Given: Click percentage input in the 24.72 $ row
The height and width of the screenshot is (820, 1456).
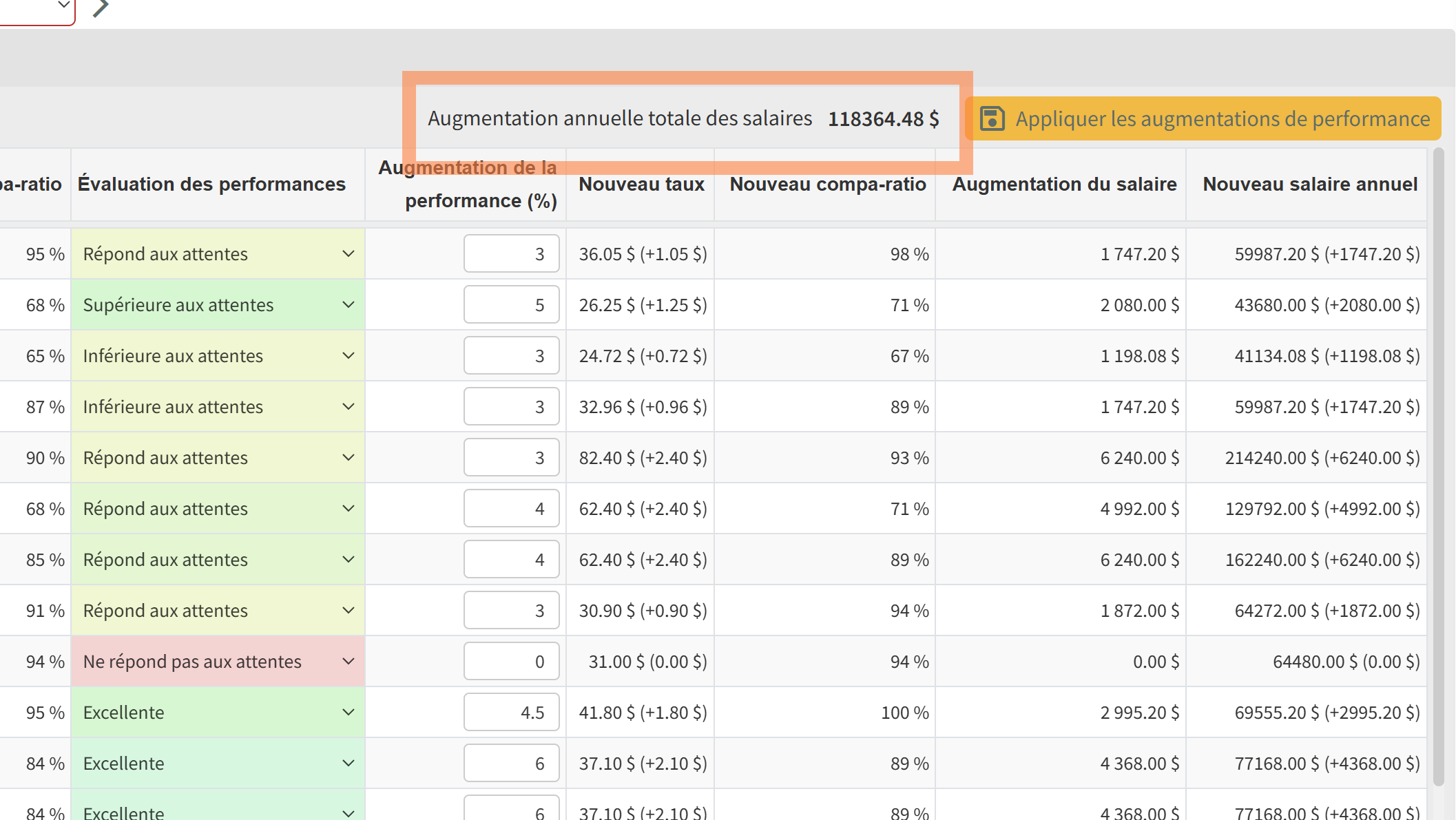Looking at the screenshot, I should [511, 356].
